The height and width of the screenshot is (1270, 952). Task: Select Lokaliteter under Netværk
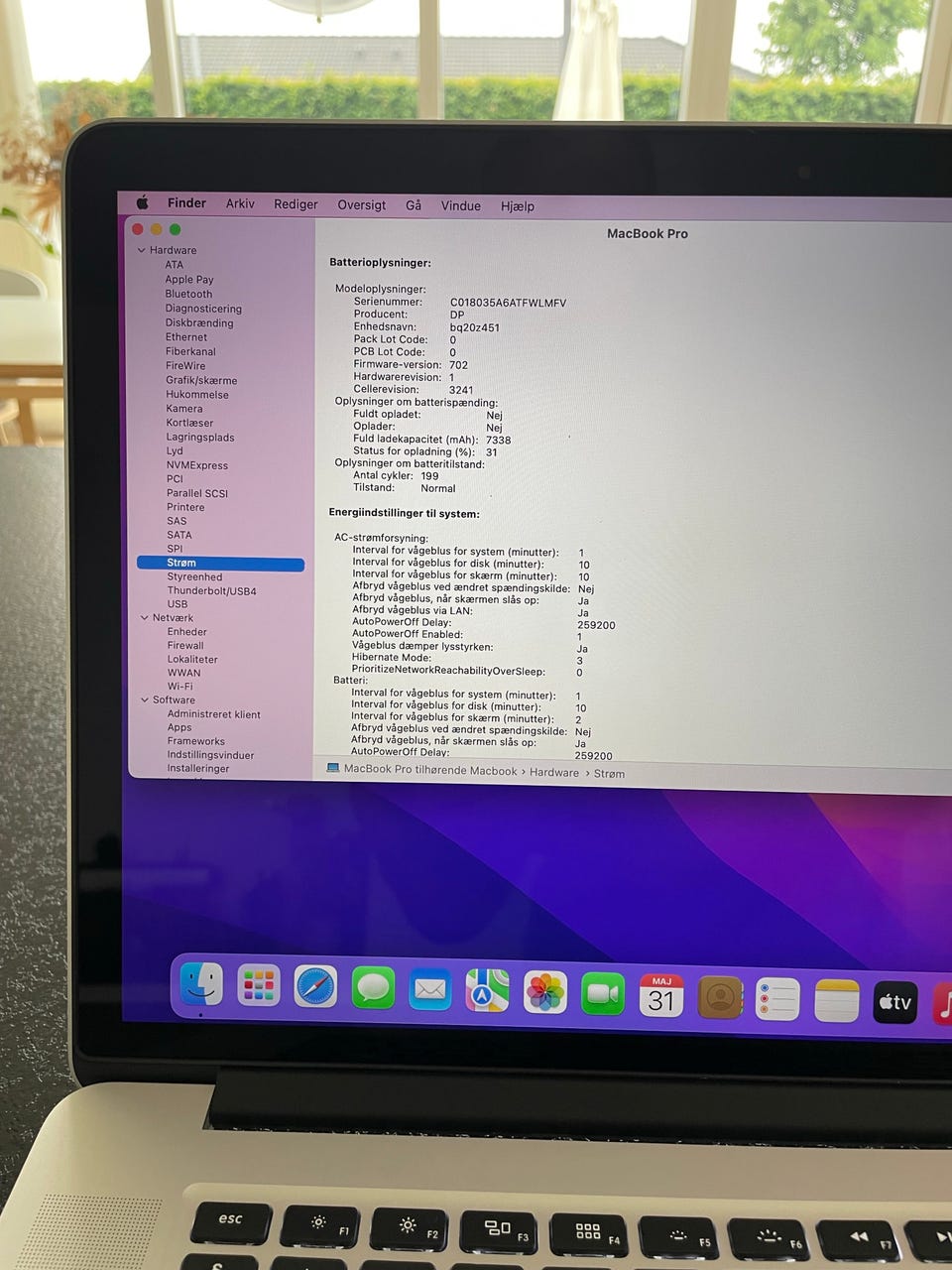(x=192, y=659)
